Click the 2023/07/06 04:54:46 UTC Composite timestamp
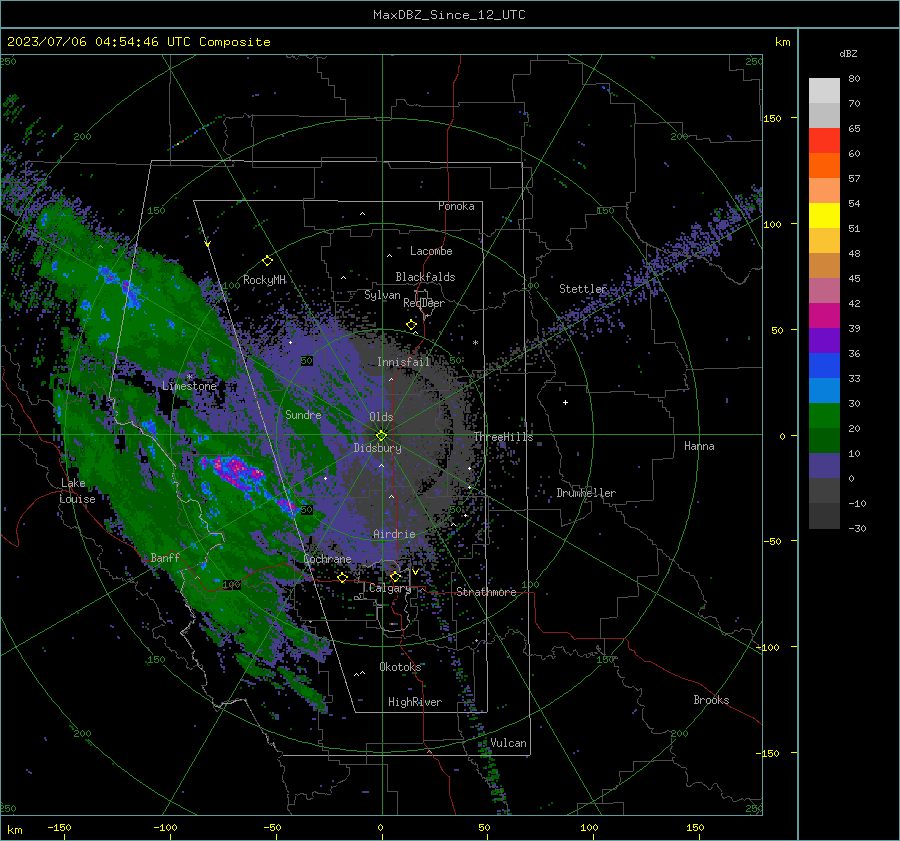 (138, 42)
